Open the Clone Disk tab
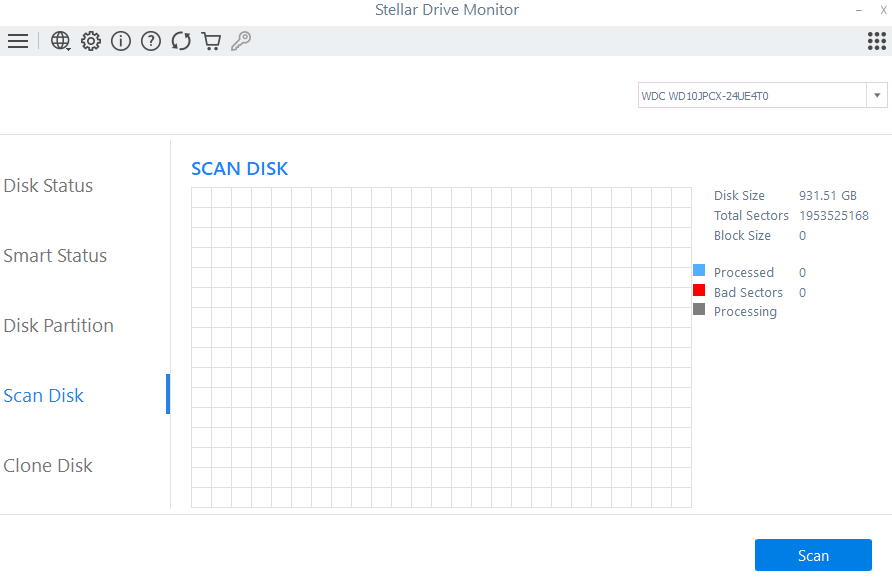 [48, 465]
